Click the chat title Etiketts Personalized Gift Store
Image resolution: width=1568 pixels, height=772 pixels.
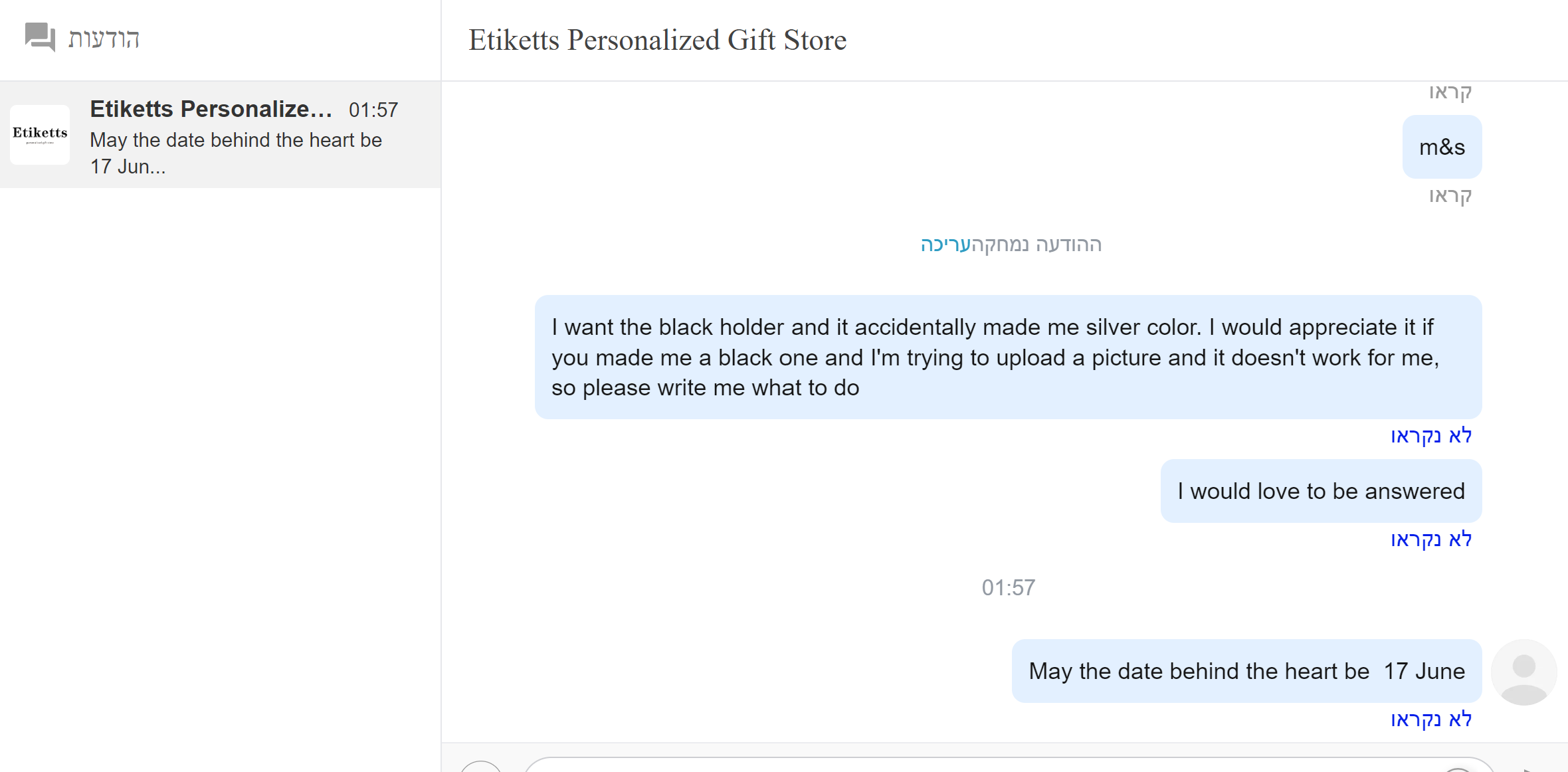tap(657, 40)
